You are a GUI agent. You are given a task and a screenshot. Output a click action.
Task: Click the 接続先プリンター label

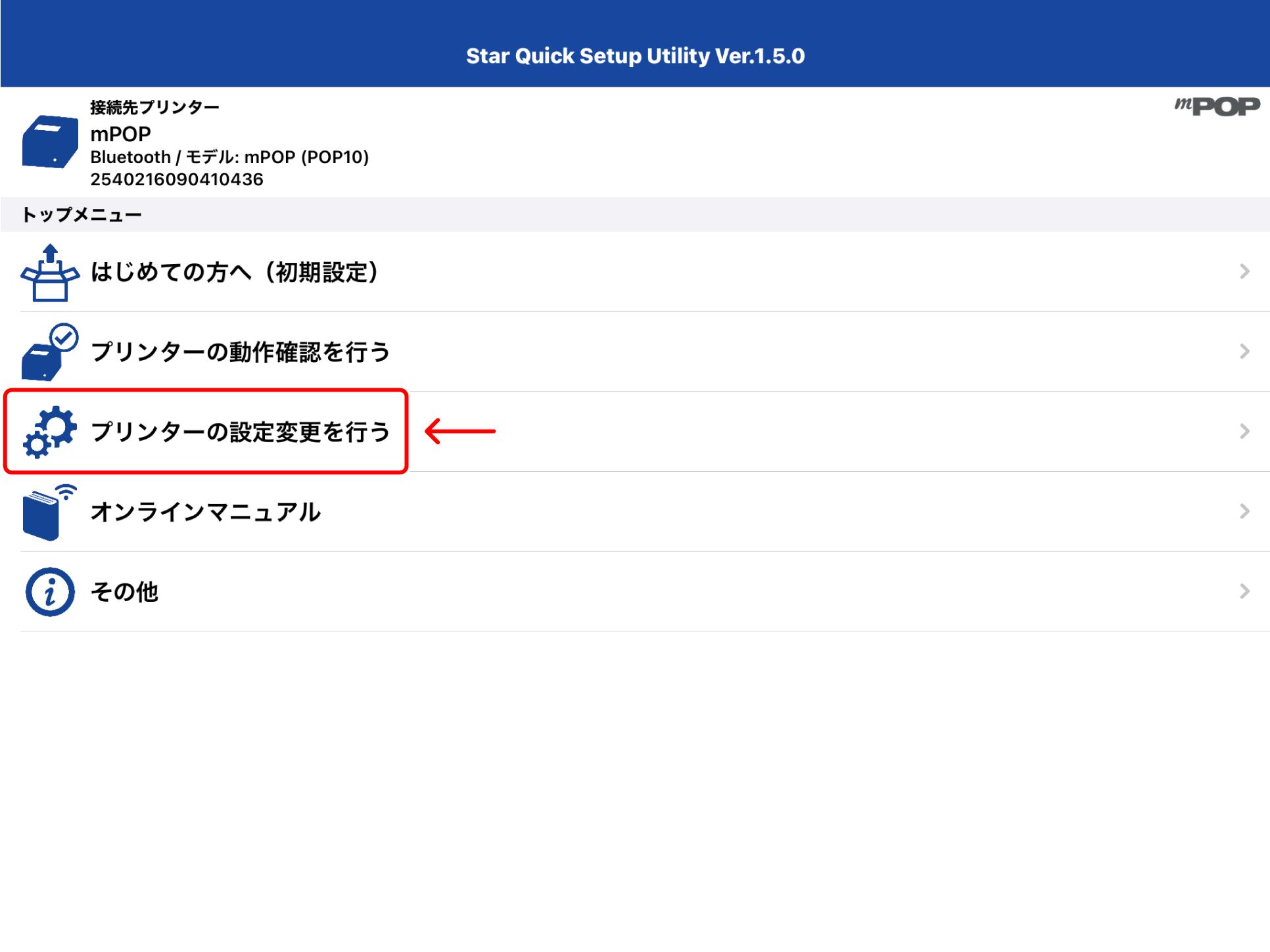(154, 107)
